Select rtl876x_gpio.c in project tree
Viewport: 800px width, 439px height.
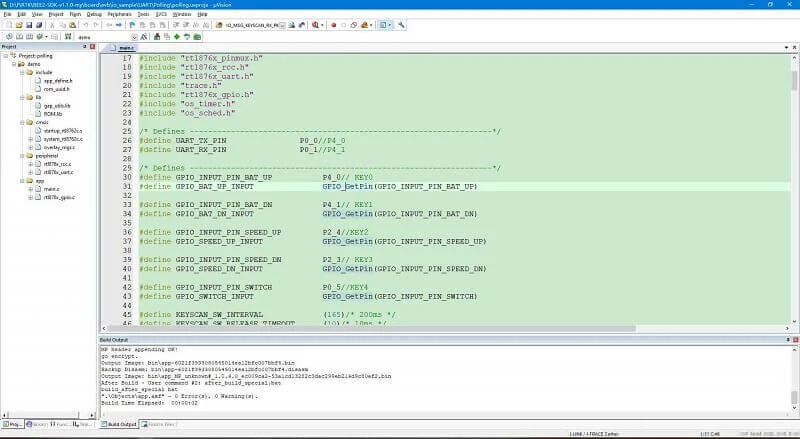point(59,197)
